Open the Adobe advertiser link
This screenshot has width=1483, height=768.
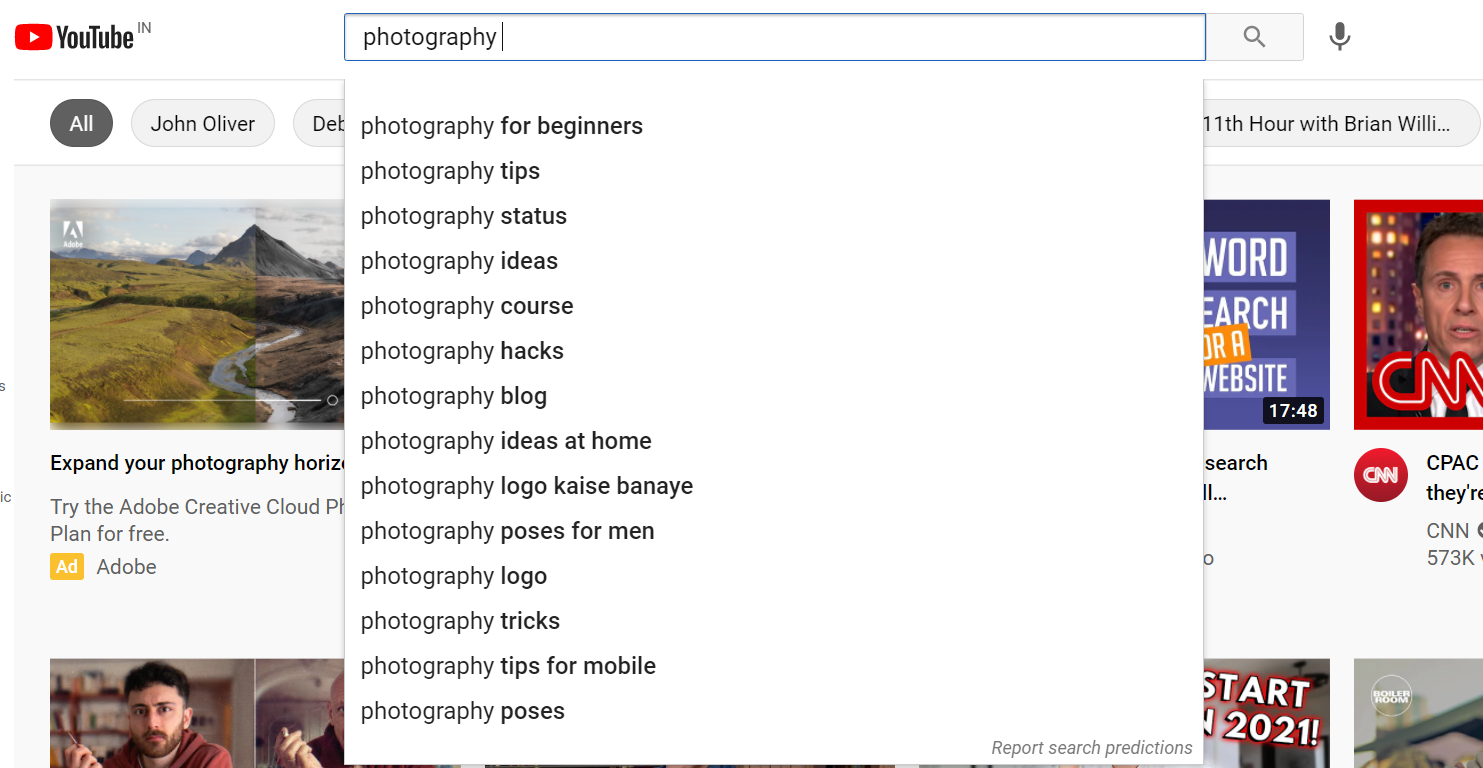coord(126,566)
